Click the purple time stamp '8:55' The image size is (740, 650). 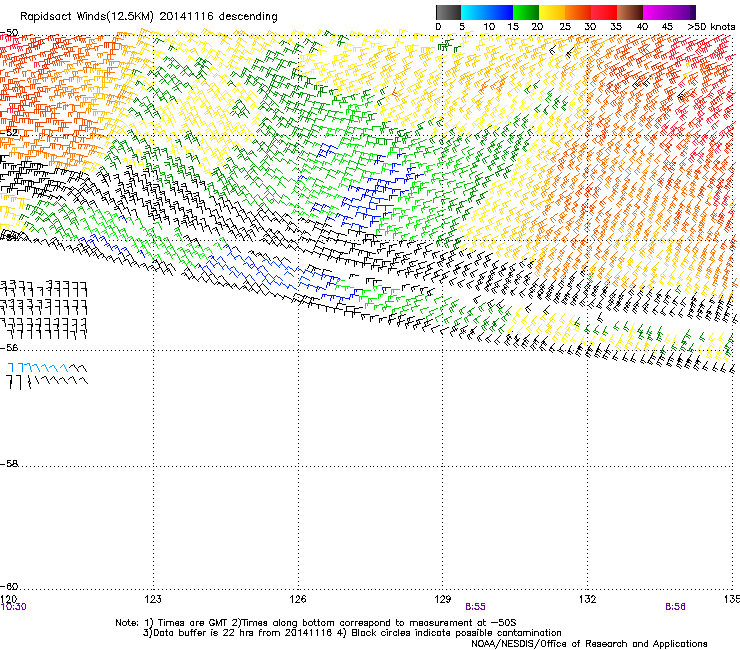click(x=475, y=607)
